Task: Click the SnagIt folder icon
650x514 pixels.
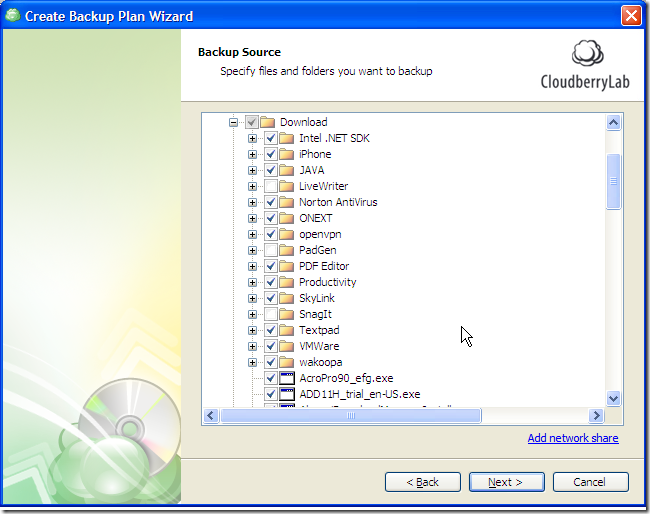Action: click(x=286, y=314)
